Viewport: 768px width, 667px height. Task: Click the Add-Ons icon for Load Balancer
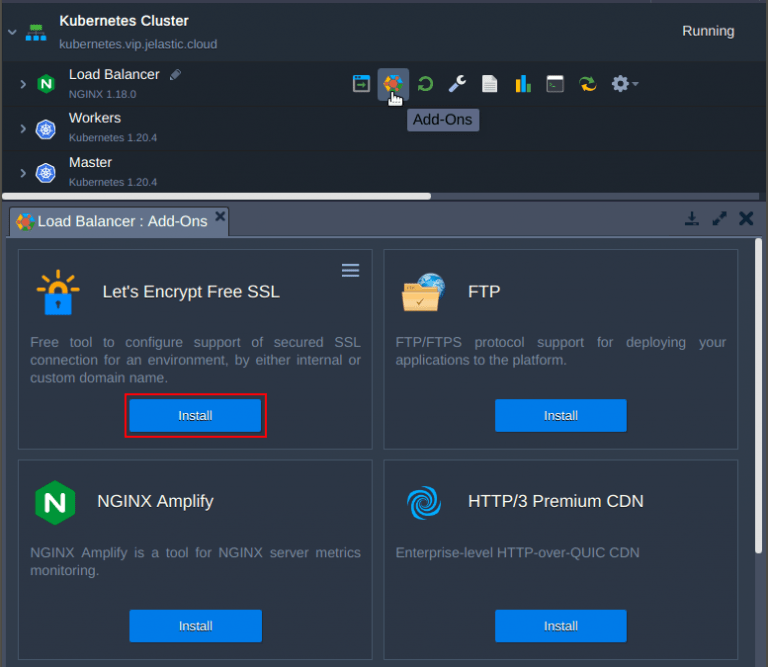pos(393,84)
